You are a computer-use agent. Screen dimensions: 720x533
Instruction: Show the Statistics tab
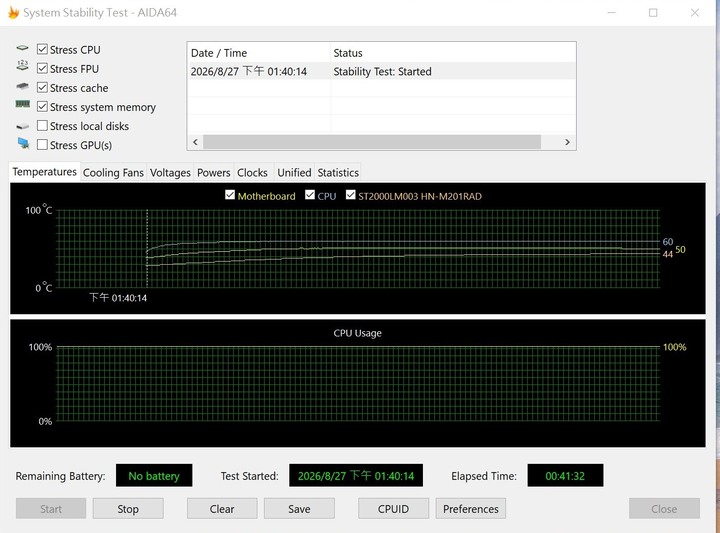(x=338, y=173)
